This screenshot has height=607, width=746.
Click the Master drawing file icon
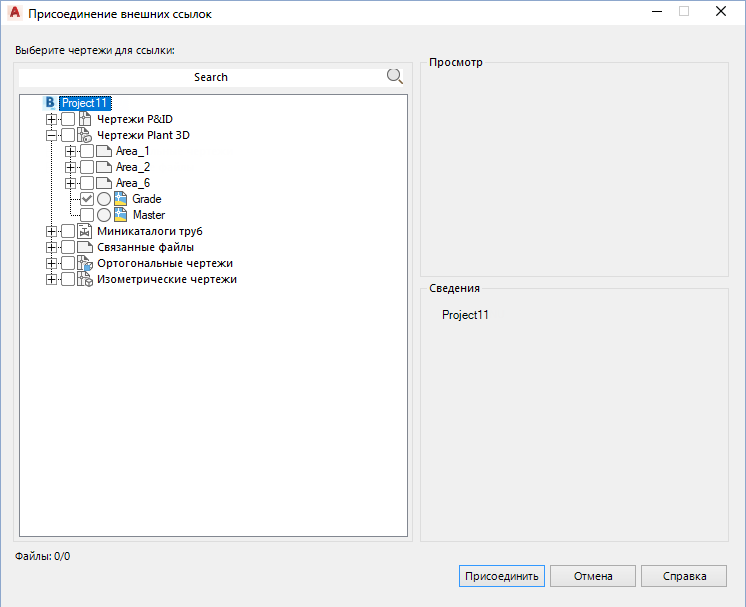tap(120, 215)
